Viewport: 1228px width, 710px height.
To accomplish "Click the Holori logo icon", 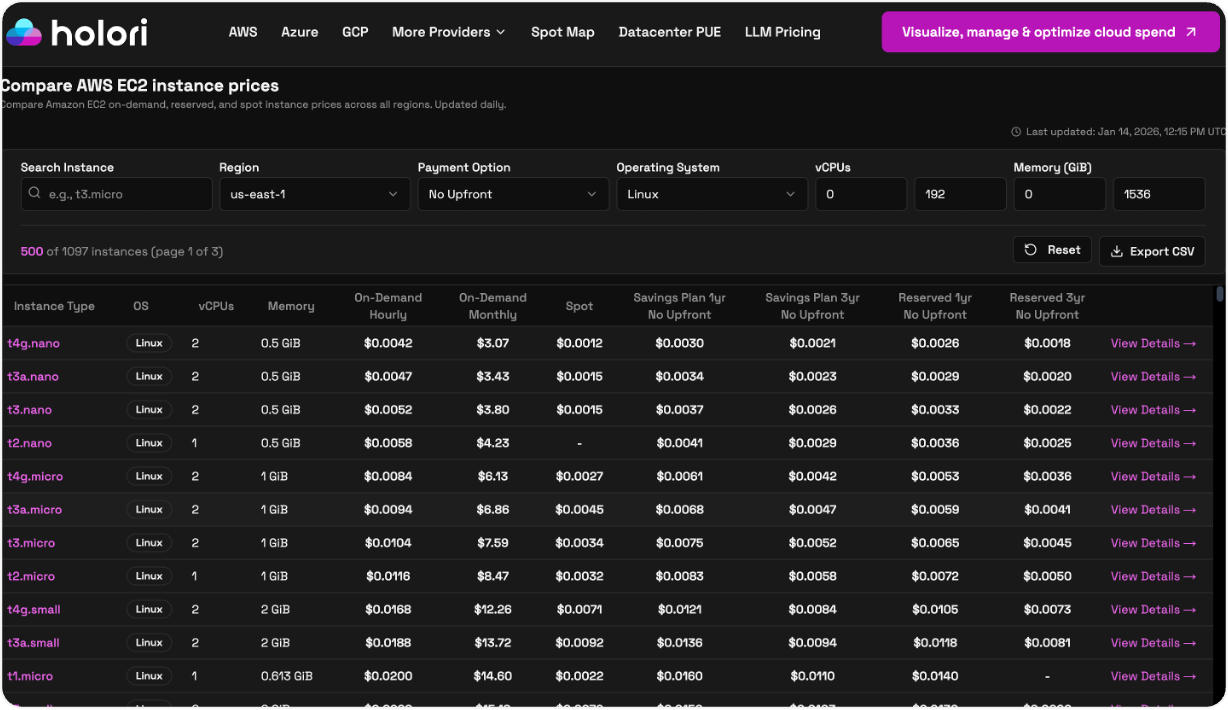I will (25, 31).
